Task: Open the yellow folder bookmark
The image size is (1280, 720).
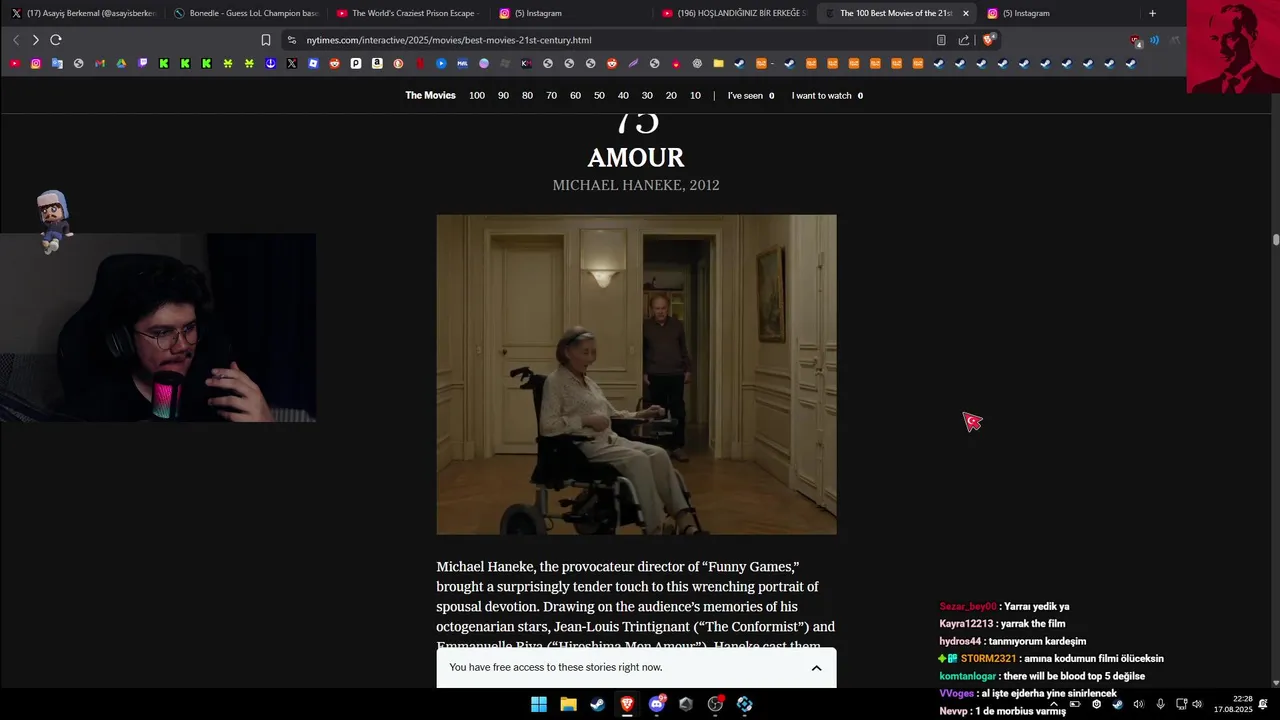Action: 718,63
